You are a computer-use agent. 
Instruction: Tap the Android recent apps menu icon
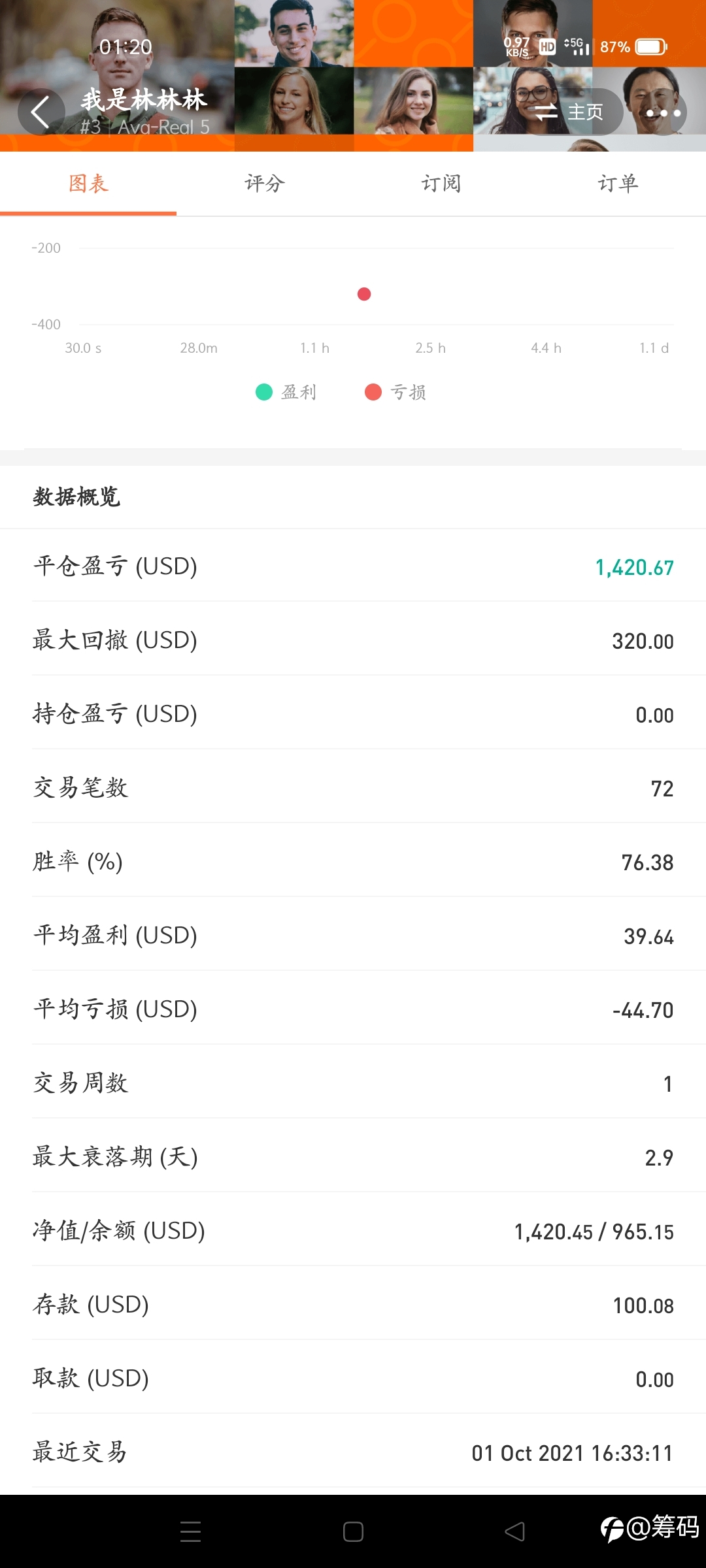pos(190,1531)
